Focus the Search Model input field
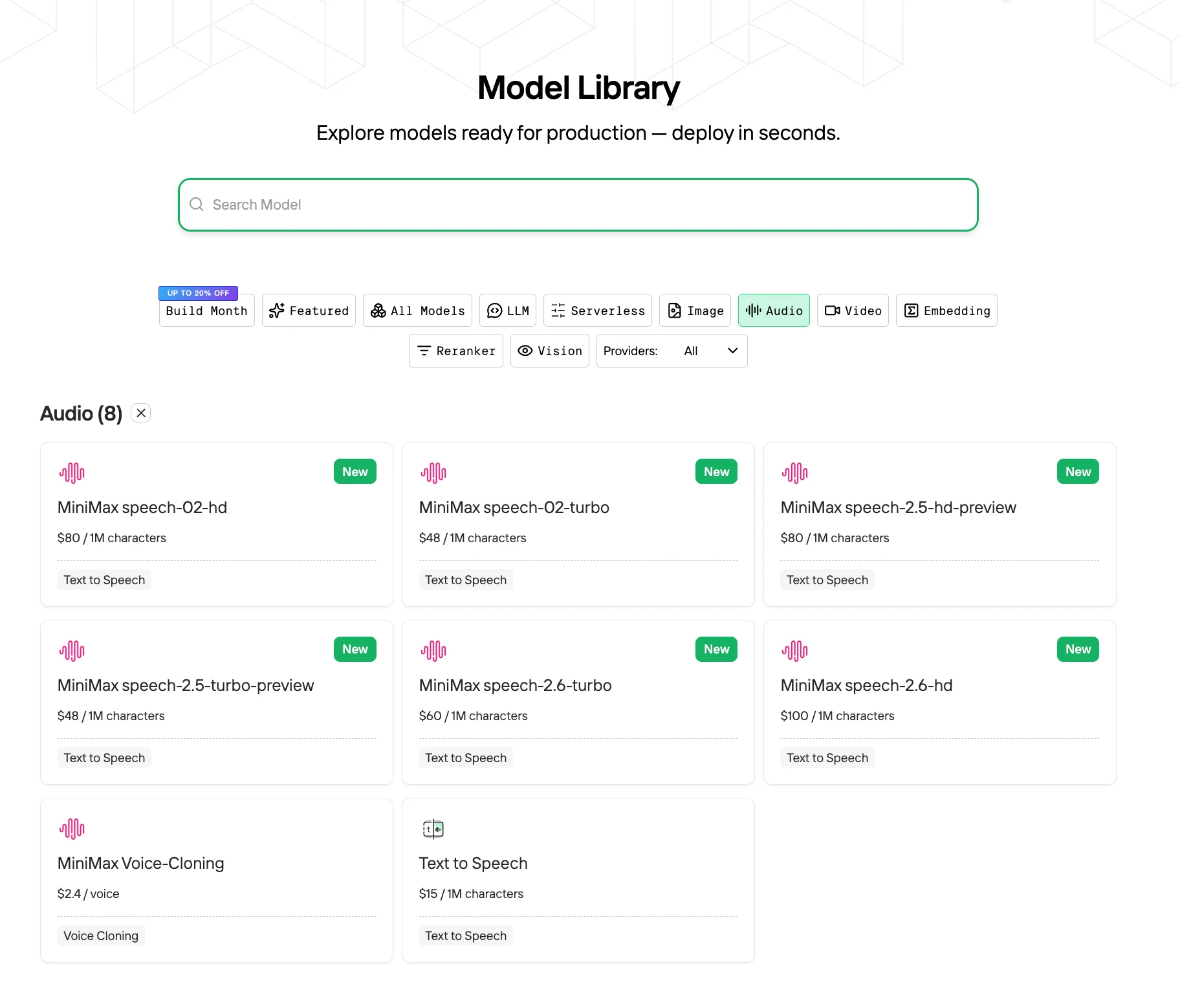 tap(578, 204)
